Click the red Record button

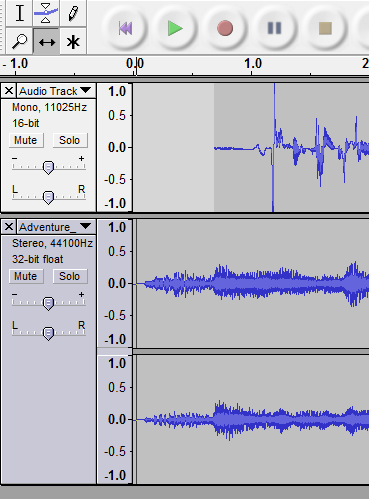(x=225, y=28)
